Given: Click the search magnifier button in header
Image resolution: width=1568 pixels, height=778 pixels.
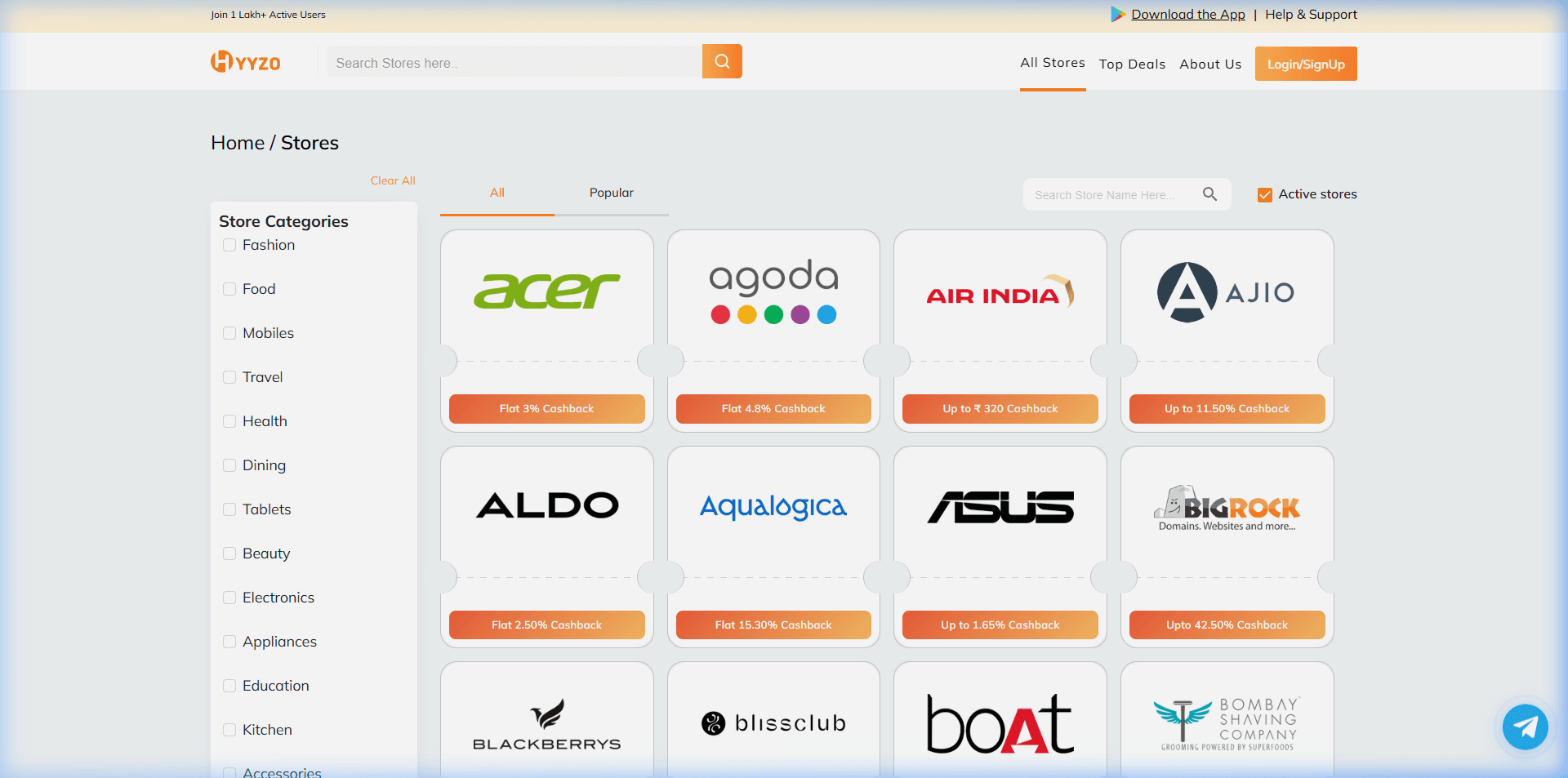Looking at the screenshot, I should click(721, 60).
